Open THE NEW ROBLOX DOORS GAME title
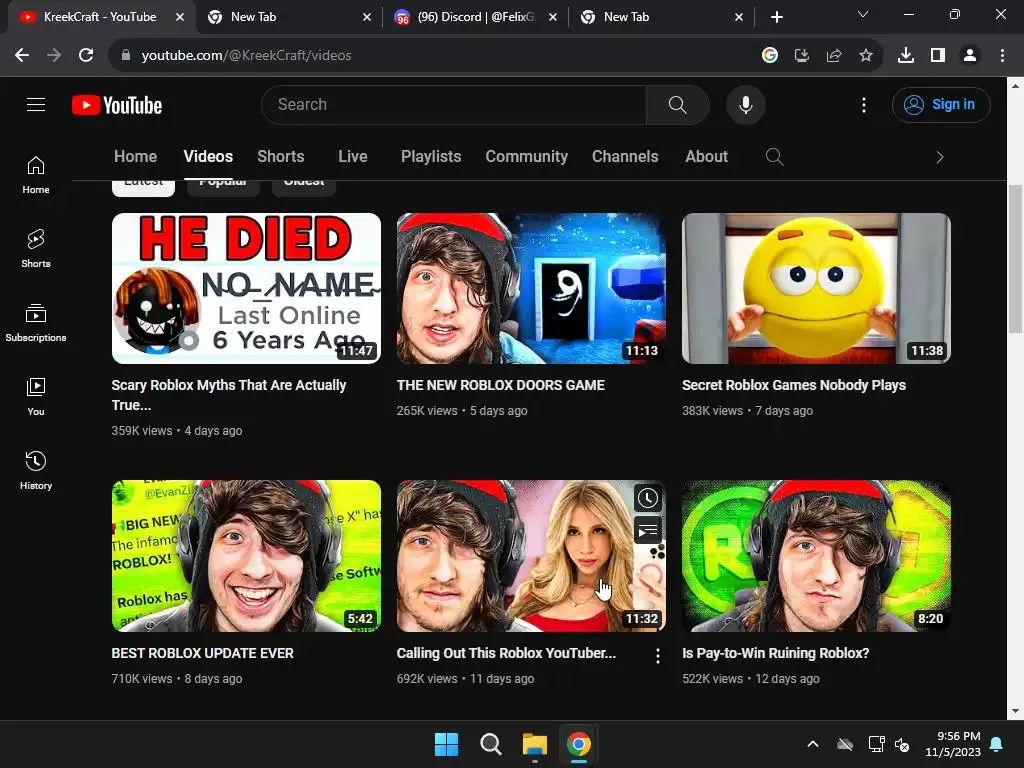 click(x=500, y=385)
